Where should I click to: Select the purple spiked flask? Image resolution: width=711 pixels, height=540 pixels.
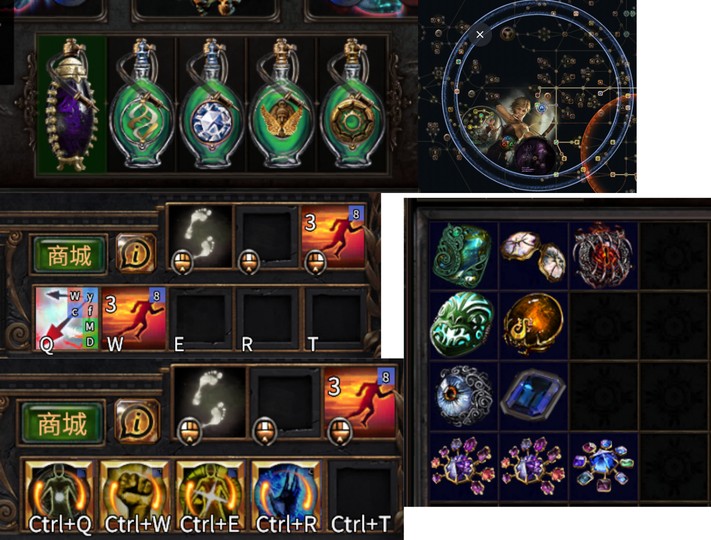pyautogui.click(x=72, y=105)
